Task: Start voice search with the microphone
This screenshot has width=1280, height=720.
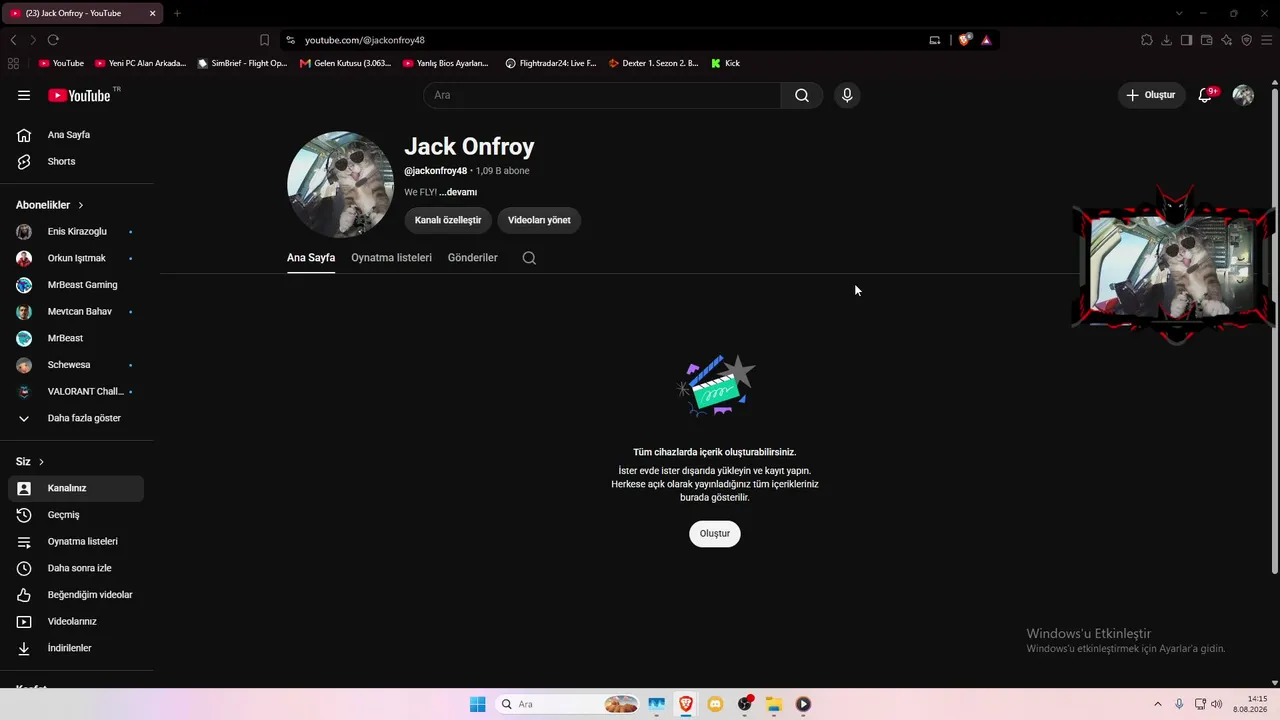Action: pos(847,95)
